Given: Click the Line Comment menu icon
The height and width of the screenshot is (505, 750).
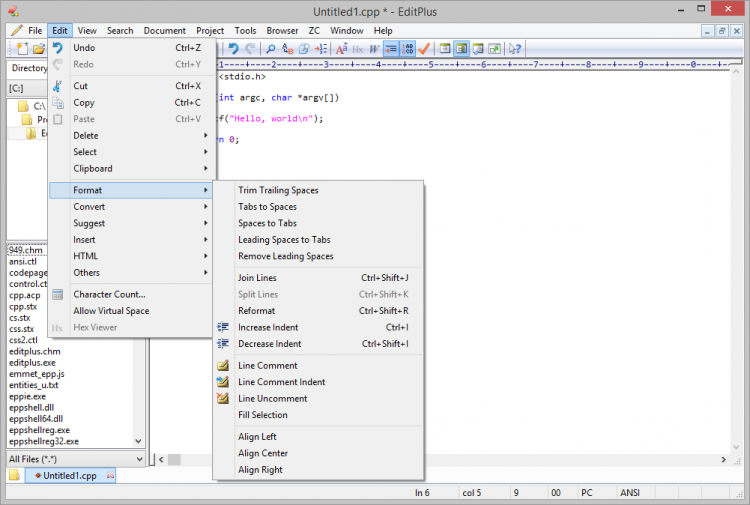Looking at the screenshot, I should (223, 365).
